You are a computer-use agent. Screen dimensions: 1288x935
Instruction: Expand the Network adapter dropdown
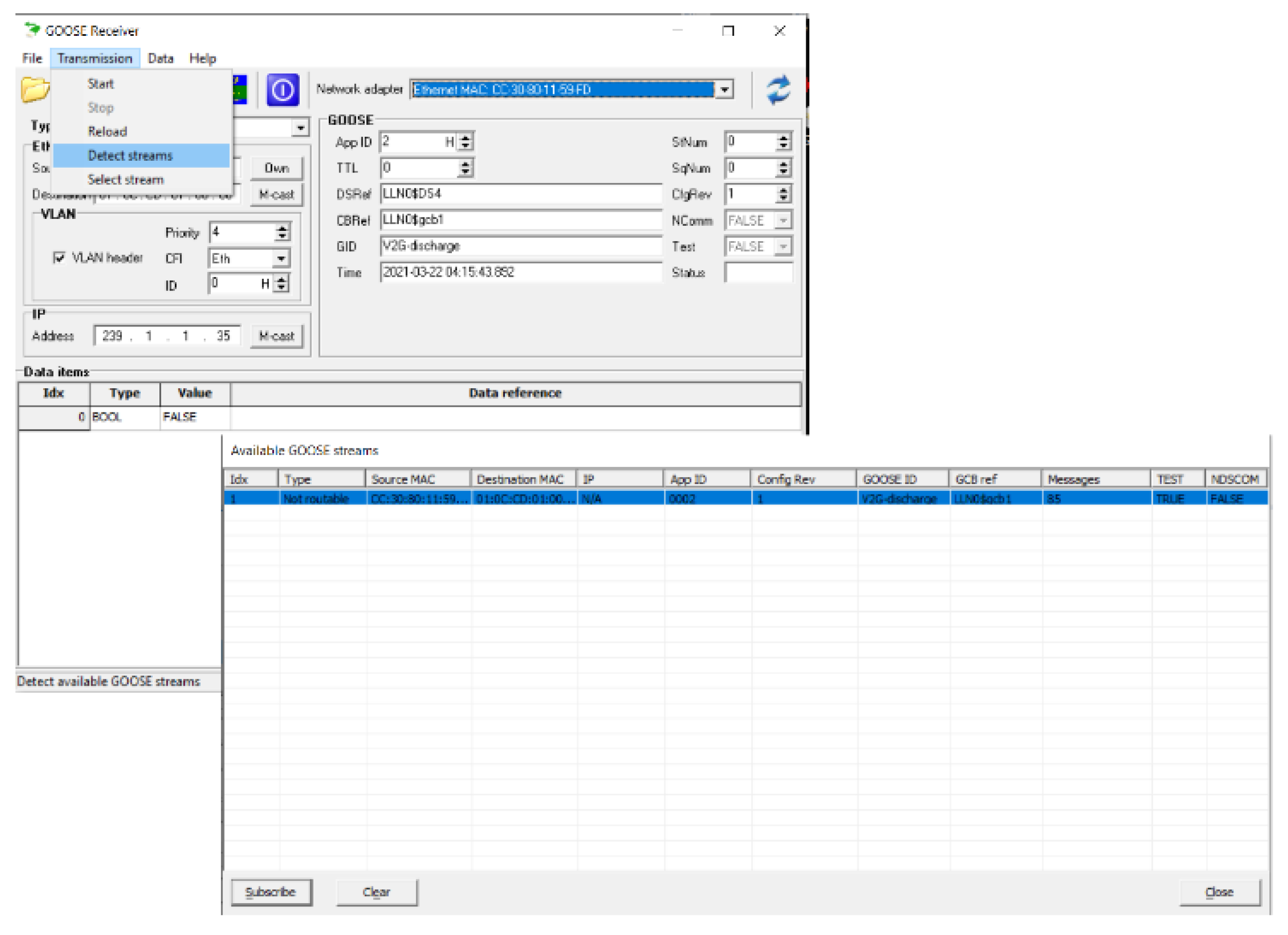[x=724, y=90]
